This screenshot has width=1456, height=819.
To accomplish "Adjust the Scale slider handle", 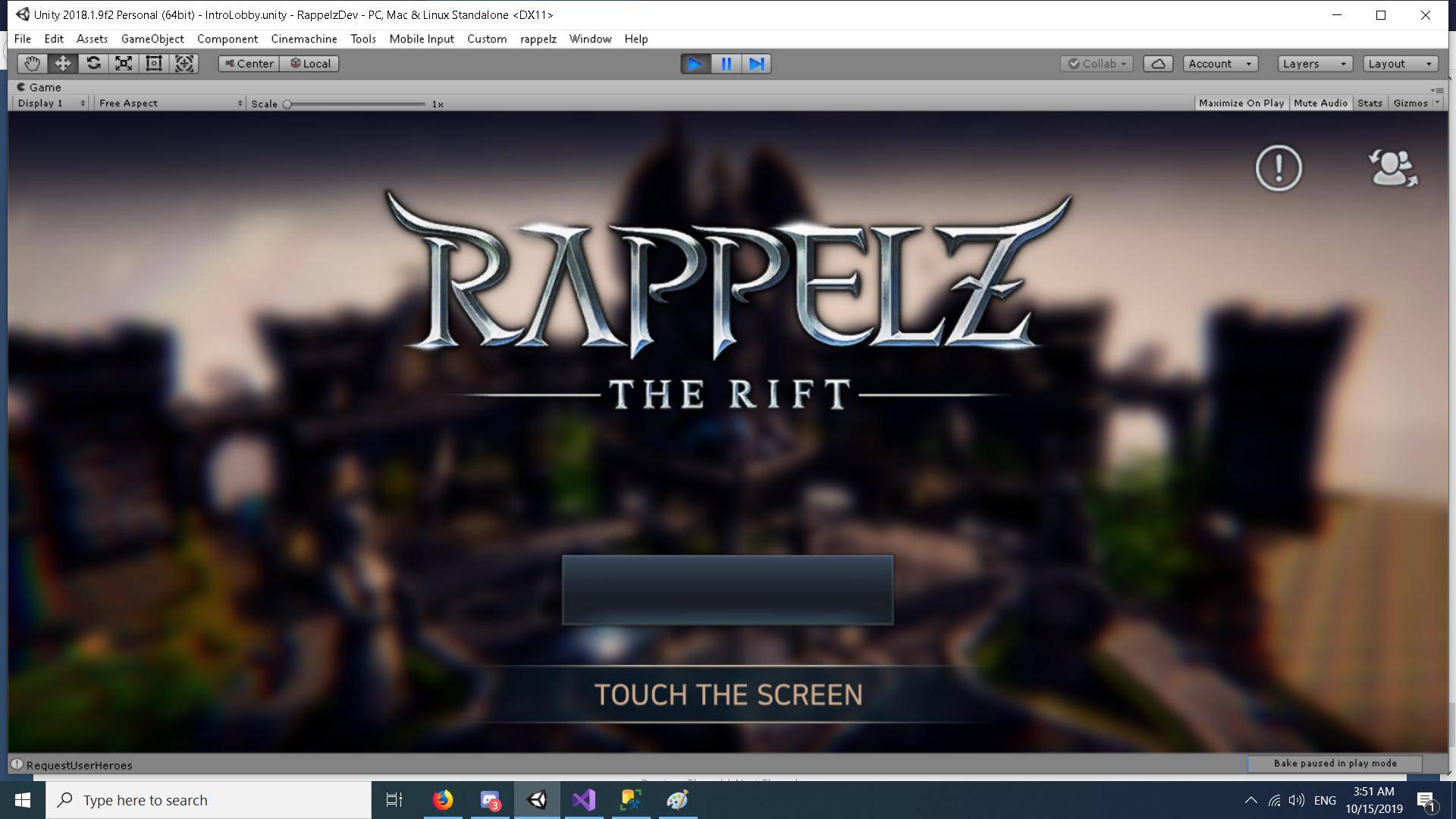I will [287, 104].
